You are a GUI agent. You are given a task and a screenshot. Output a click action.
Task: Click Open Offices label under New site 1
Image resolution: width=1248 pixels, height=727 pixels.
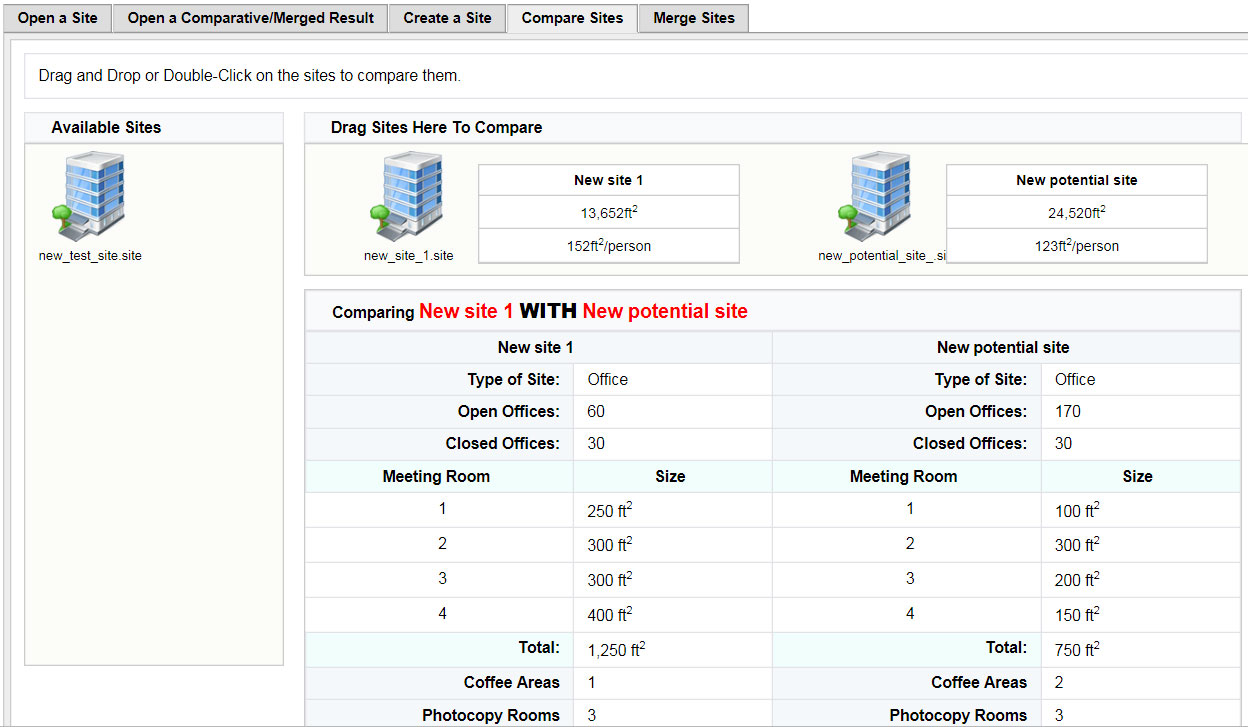click(509, 411)
